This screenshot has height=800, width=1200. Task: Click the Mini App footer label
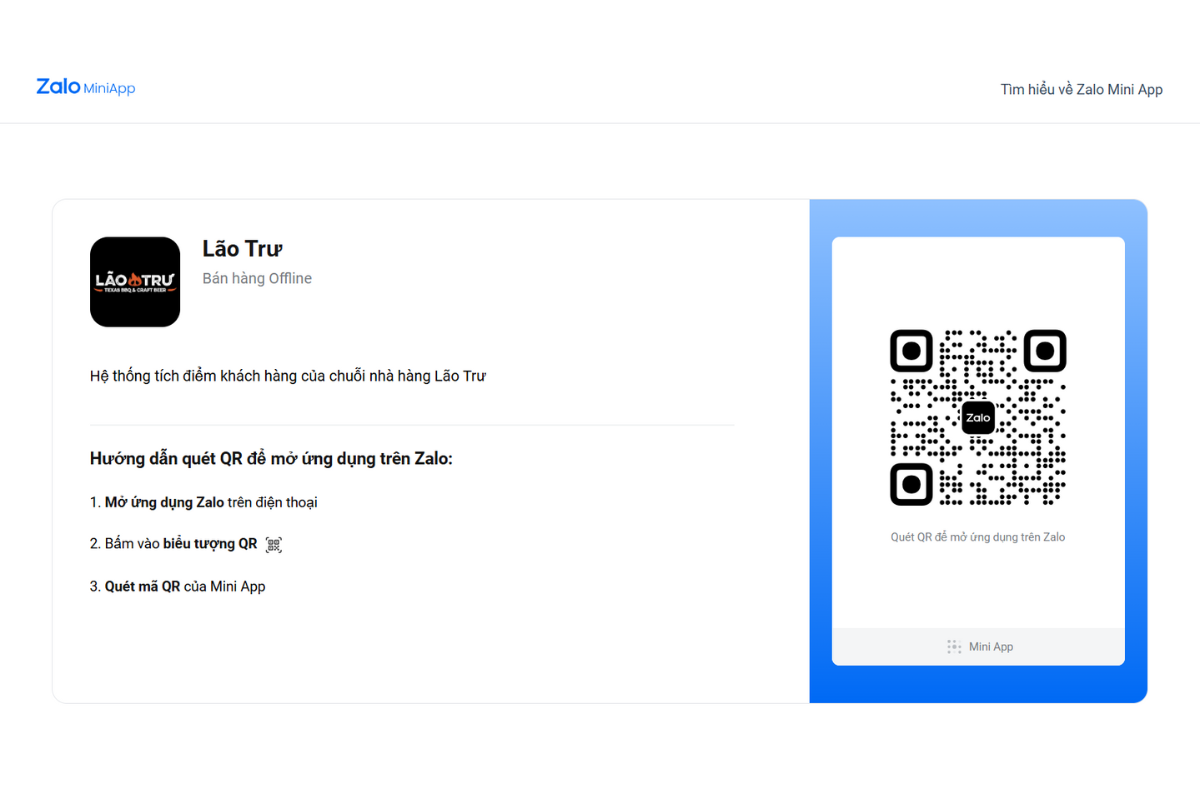991,647
